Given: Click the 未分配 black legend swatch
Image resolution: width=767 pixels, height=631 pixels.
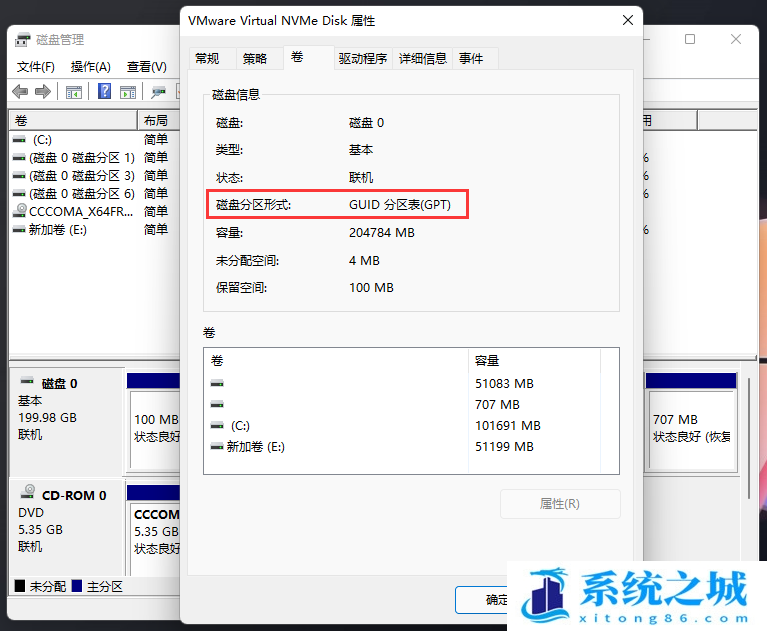Looking at the screenshot, I should click(20, 586).
